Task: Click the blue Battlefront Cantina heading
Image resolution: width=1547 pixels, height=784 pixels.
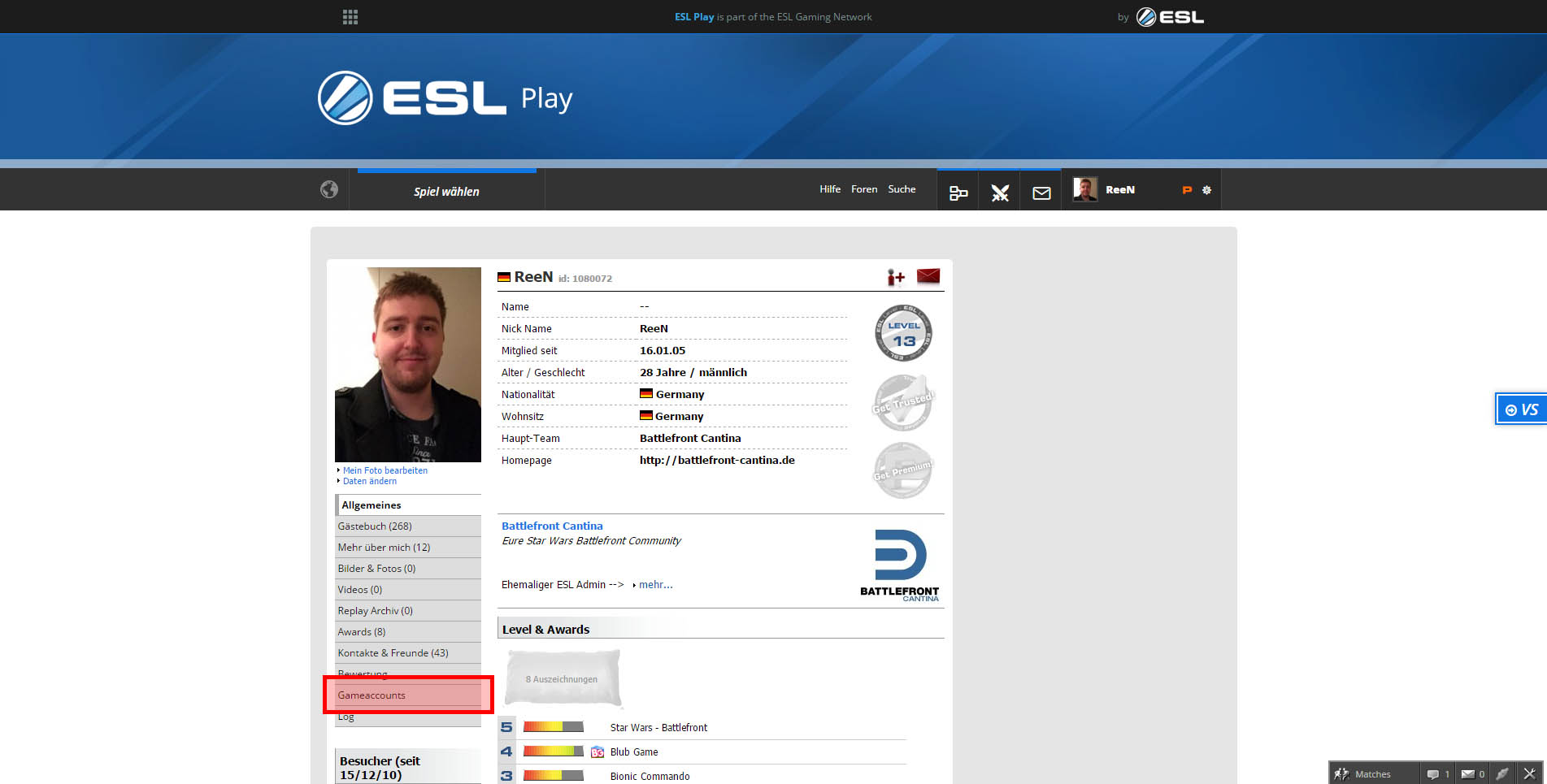Action: [x=552, y=526]
